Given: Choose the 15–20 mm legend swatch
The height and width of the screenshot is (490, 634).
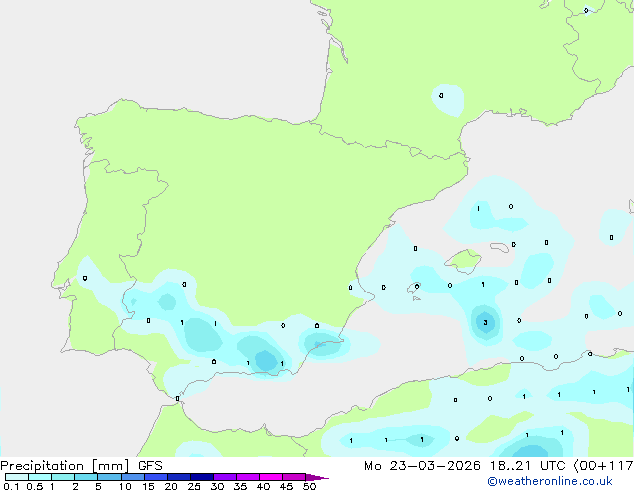Looking at the screenshot, I should tap(156, 477).
